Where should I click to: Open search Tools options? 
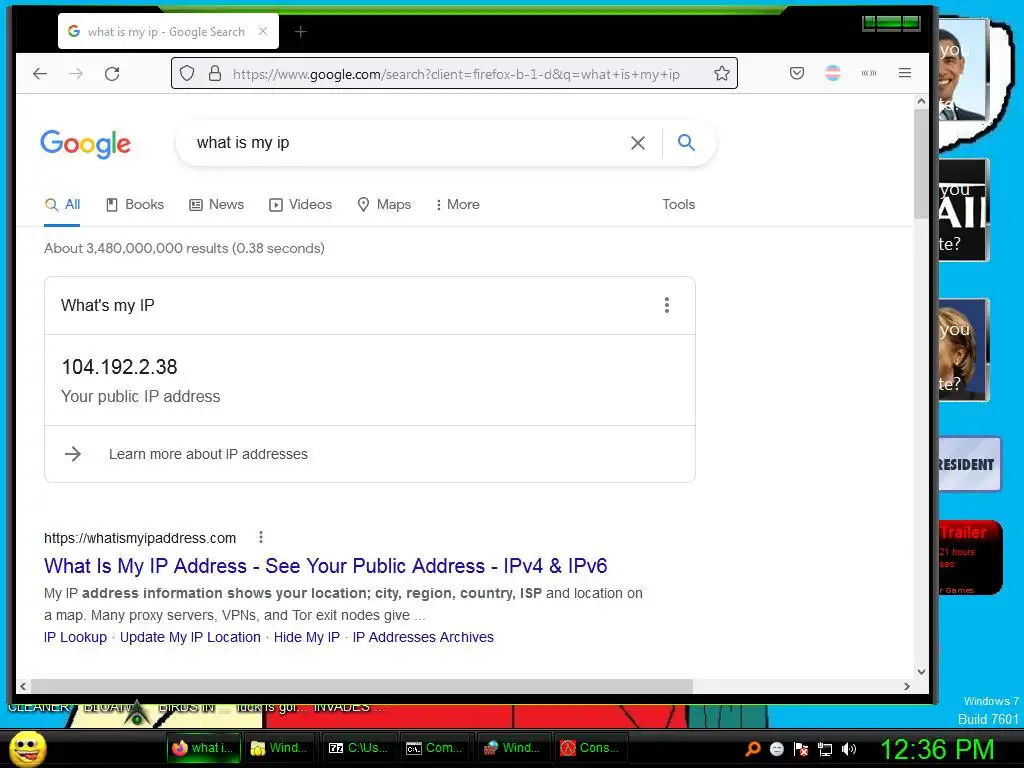[x=679, y=204]
